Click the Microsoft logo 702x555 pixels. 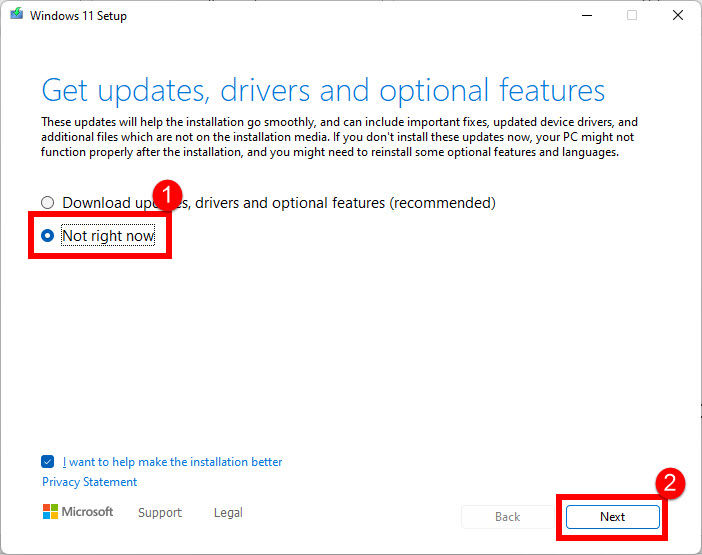point(78,512)
